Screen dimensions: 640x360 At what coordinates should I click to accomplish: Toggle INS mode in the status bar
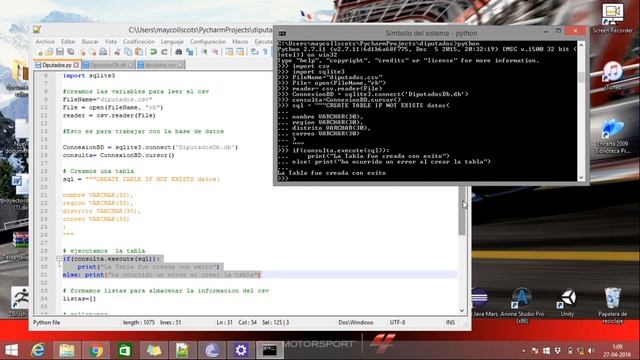[x=450, y=322]
